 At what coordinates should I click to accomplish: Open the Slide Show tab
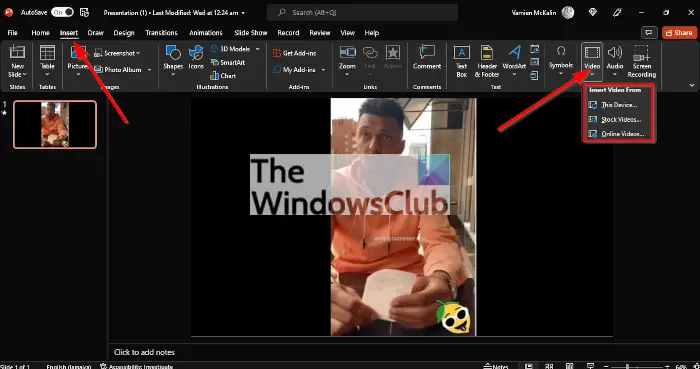251,33
